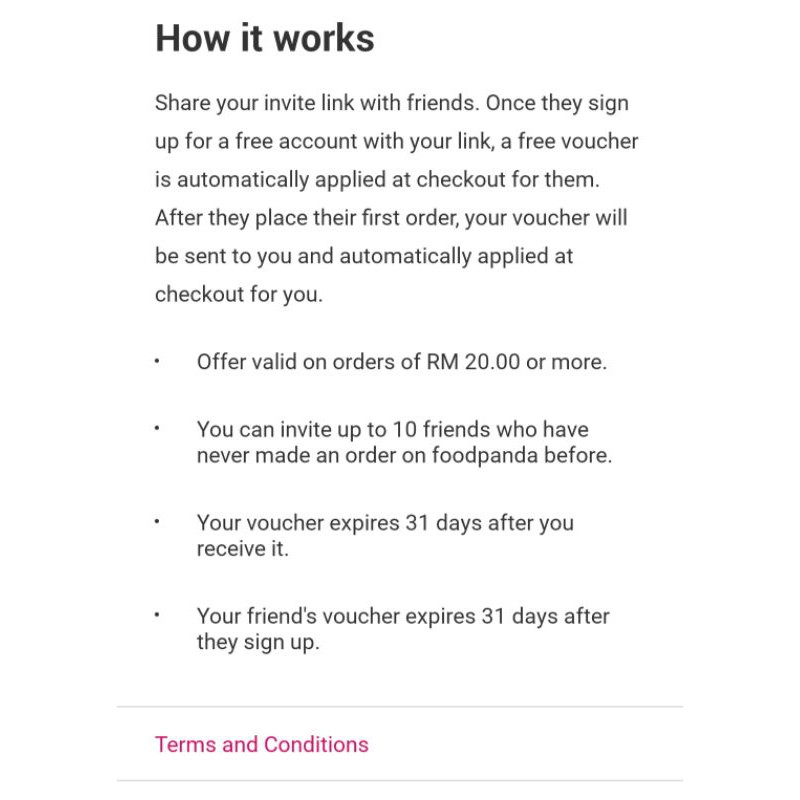Click the bullet dot beside "Your friend's voucher"
Screen dimensions: 800x800
(157, 614)
